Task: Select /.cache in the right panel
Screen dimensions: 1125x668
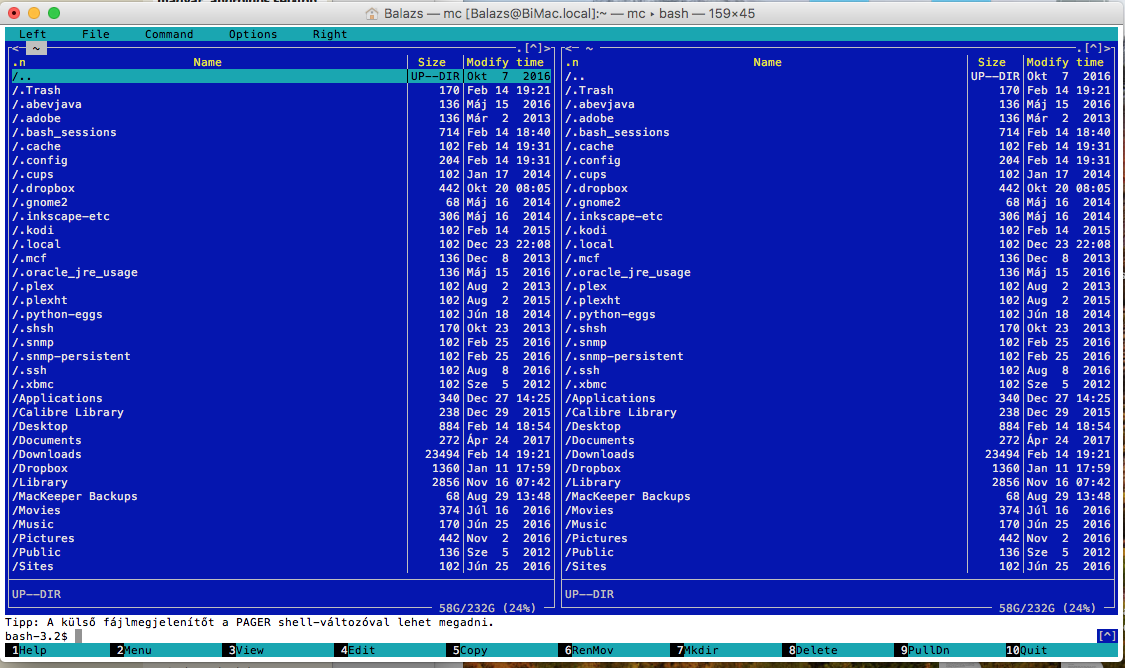Action: coord(838,146)
